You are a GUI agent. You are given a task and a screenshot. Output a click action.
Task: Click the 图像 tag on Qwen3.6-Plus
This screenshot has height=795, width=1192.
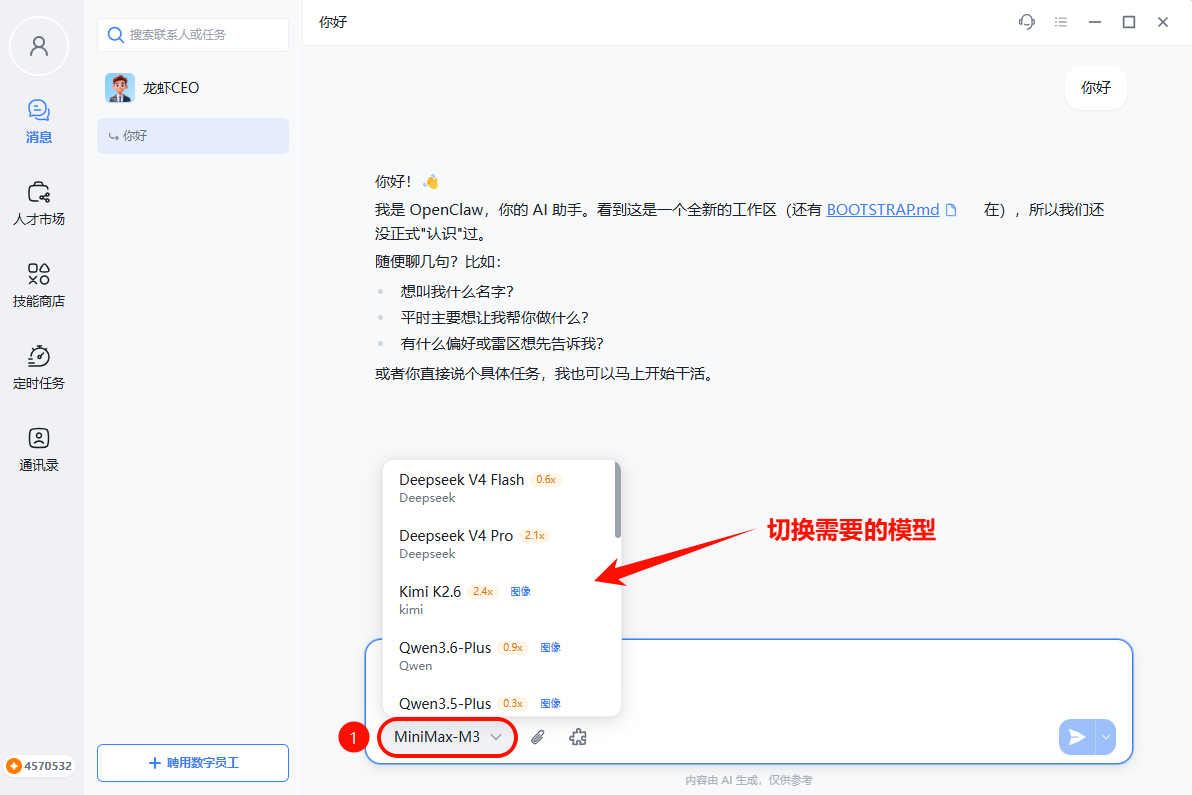click(x=550, y=648)
